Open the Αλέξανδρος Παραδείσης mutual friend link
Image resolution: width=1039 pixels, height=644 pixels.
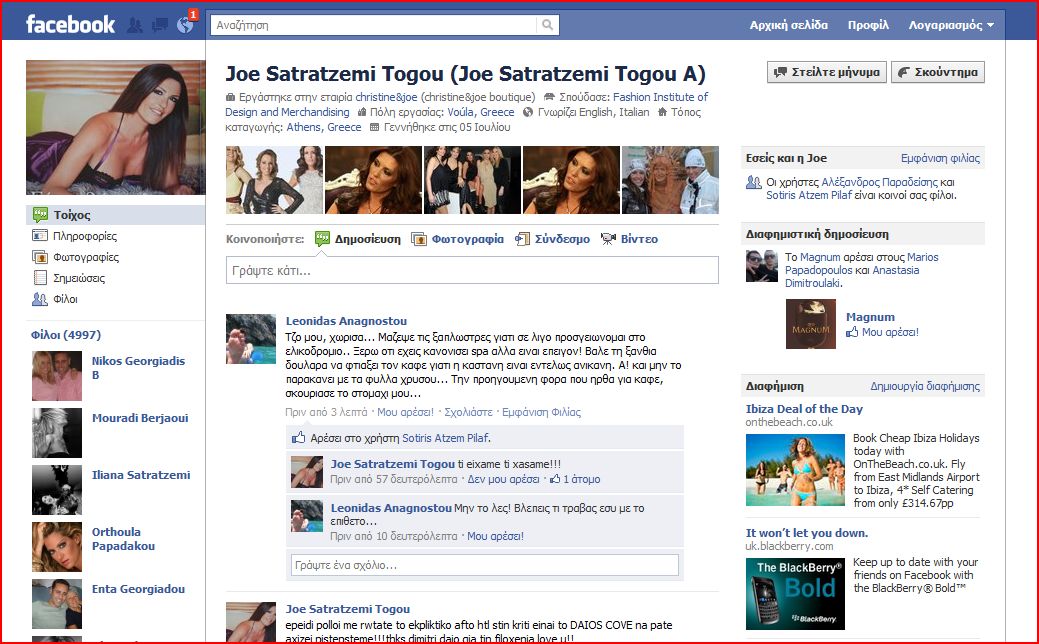[x=879, y=182]
